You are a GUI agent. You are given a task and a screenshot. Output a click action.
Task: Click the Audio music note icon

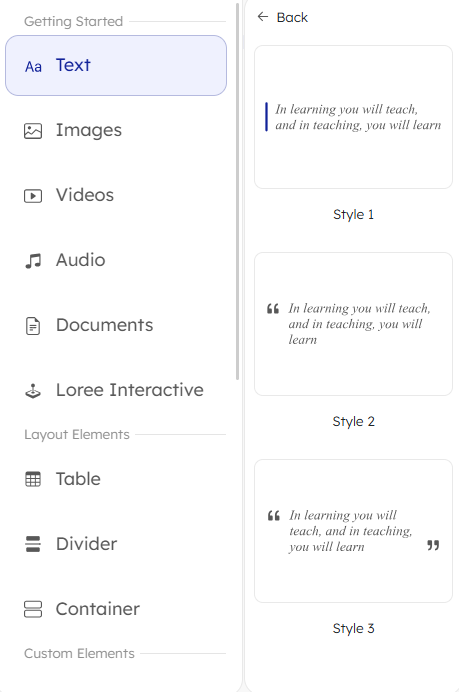tap(33, 260)
